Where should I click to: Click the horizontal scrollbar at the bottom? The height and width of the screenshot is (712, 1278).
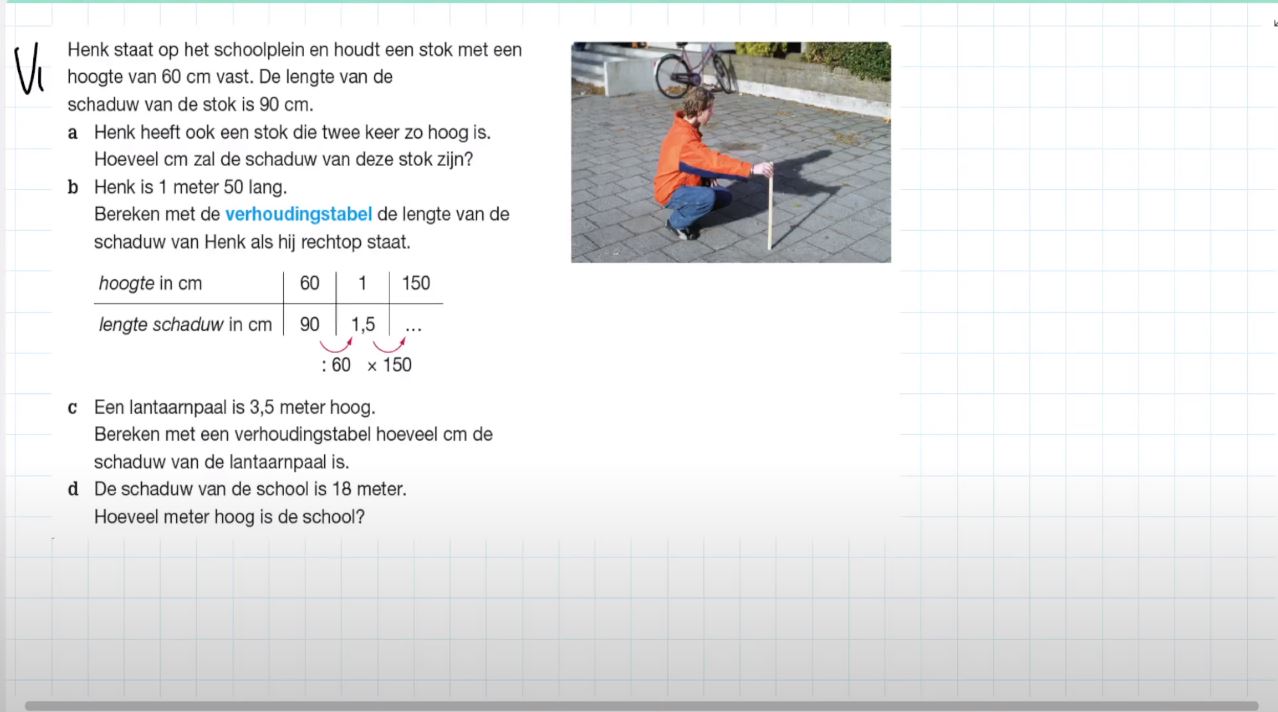coord(641,706)
